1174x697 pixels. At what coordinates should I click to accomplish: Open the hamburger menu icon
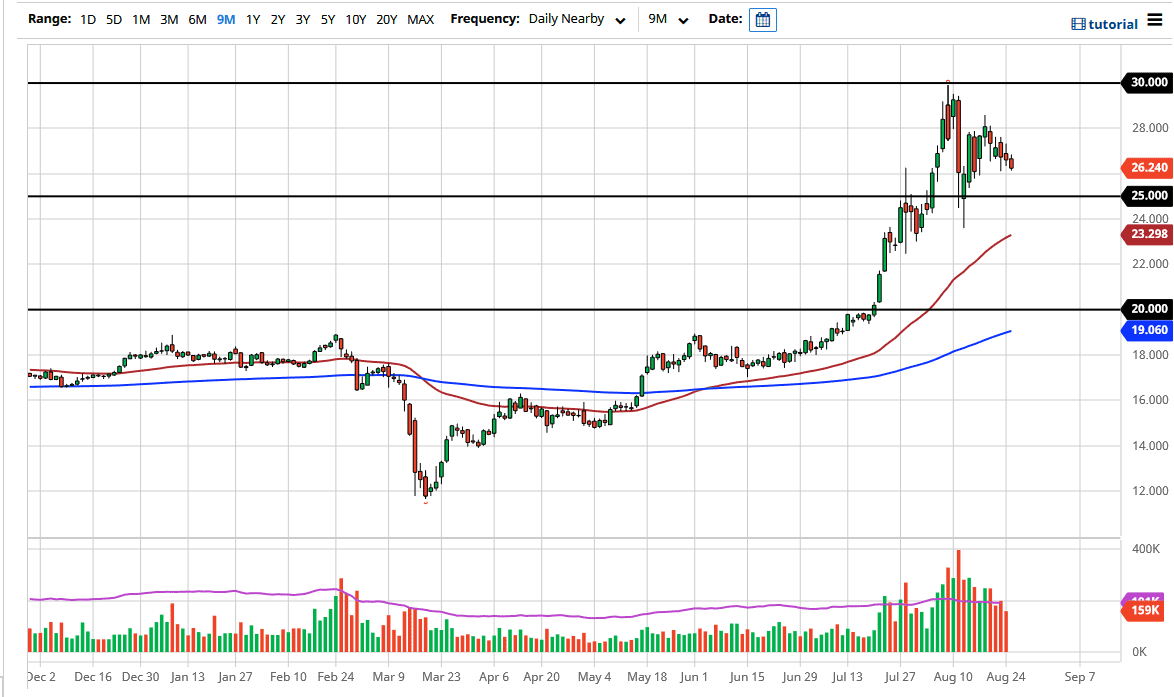(1154, 22)
